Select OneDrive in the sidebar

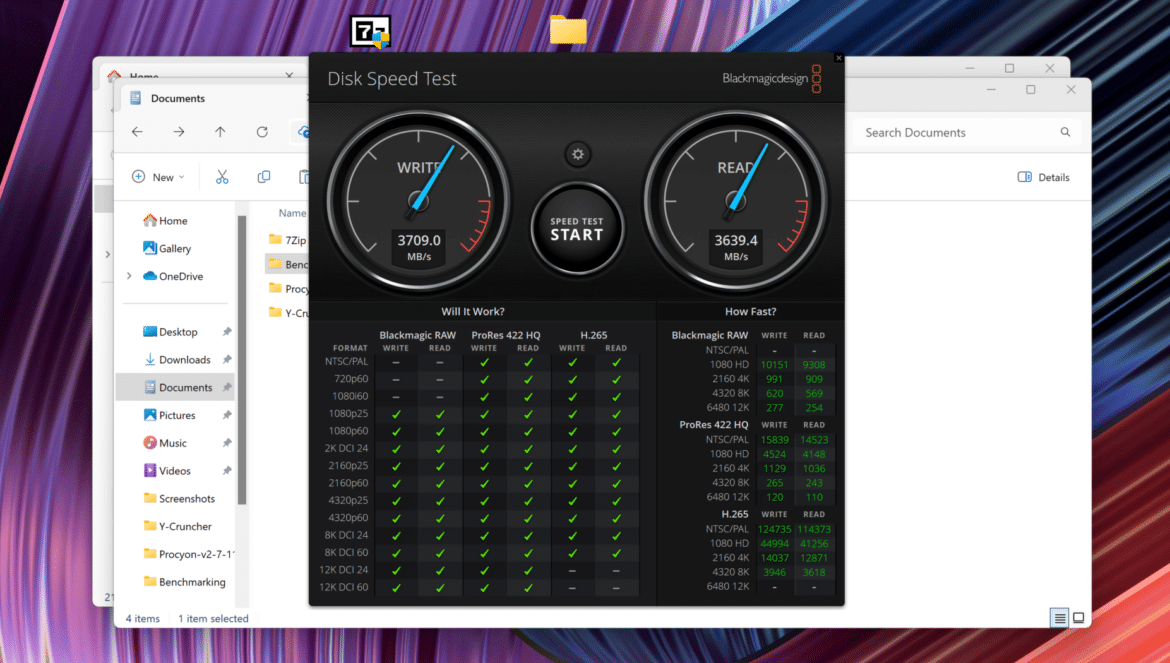point(172,276)
